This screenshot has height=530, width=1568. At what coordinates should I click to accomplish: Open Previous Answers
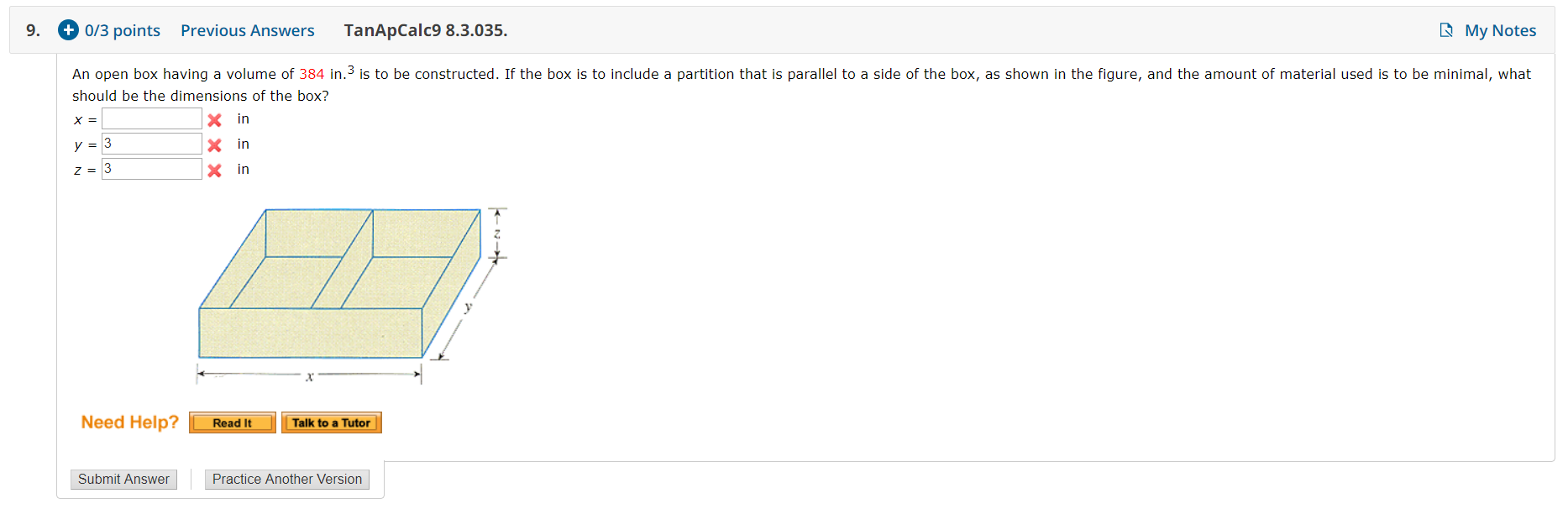click(x=247, y=30)
